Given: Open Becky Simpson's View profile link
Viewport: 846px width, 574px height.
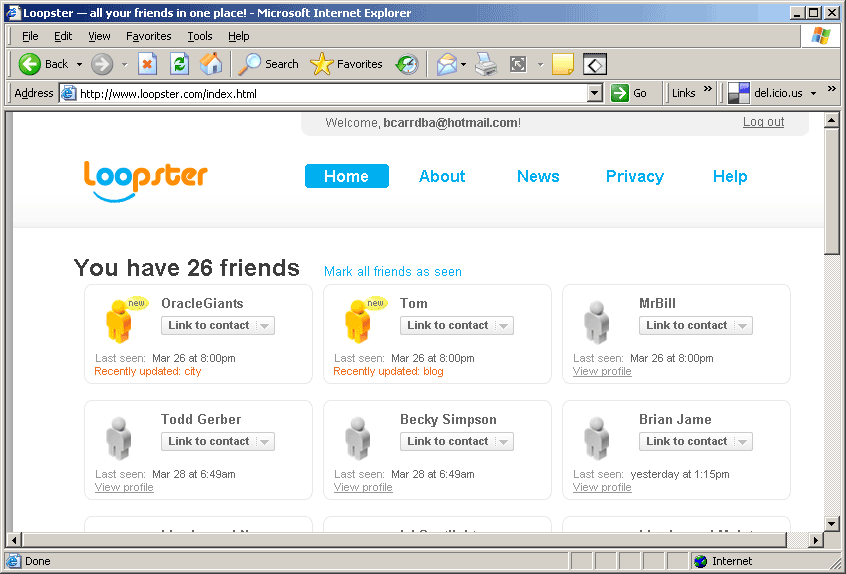Looking at the screenshot, I should point(363,487).
